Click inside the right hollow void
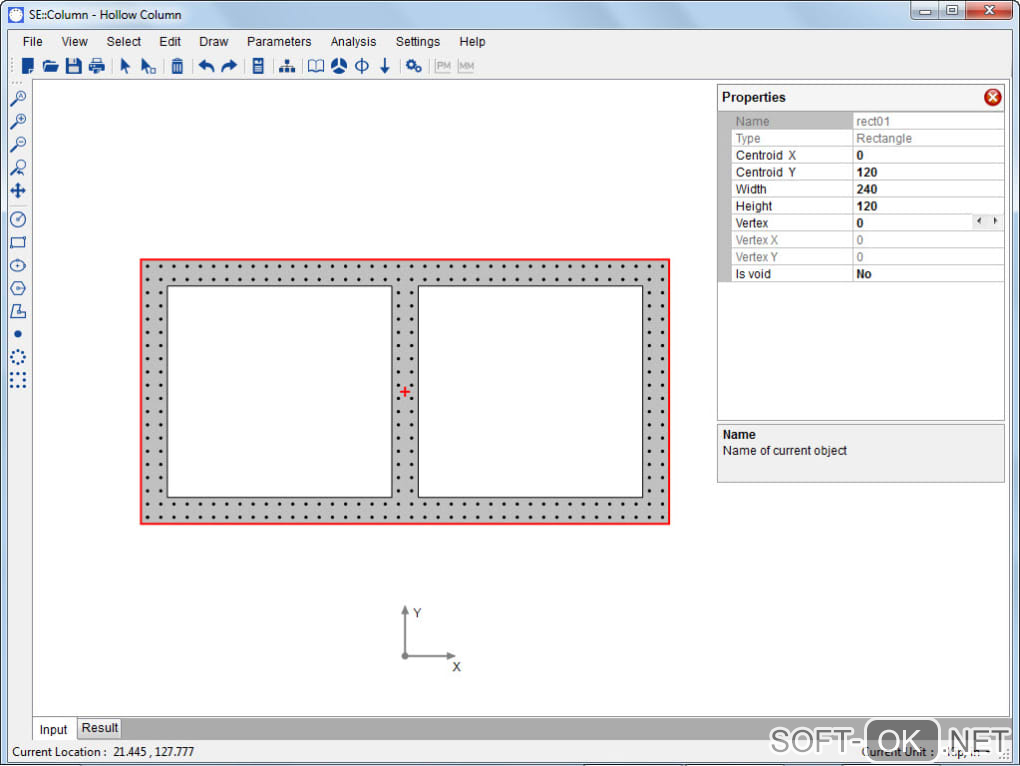This screenshot has width=1020, height=766. [x=530, y=391]
